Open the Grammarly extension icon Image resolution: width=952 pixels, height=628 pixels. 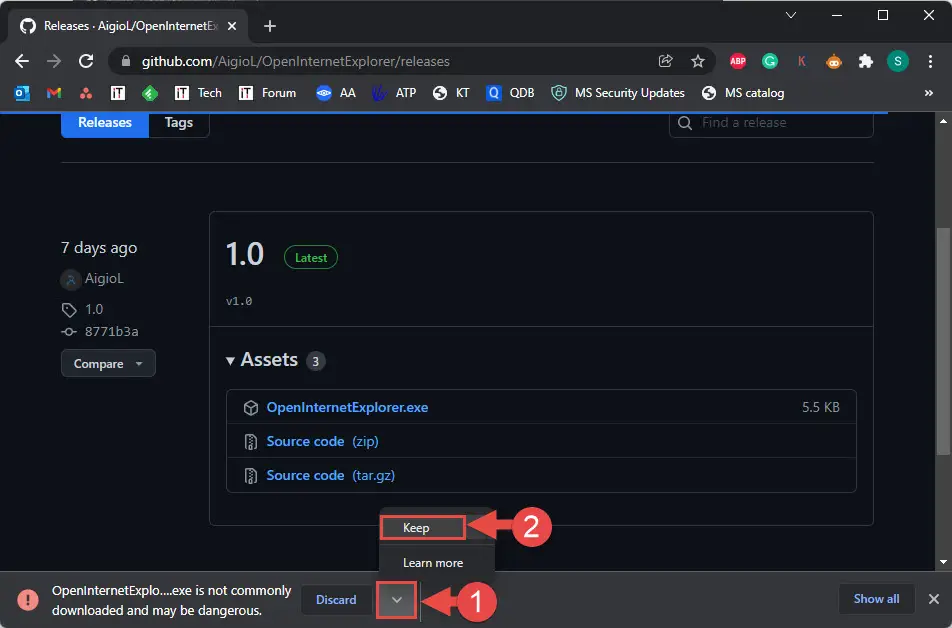coord(770,61)
